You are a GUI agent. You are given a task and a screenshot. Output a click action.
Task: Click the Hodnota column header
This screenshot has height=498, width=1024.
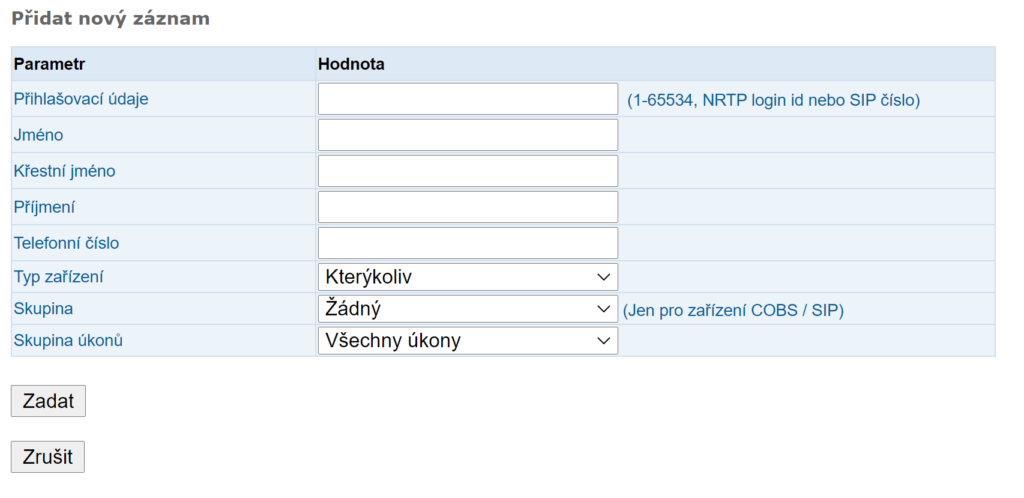[x=351, y=65]
